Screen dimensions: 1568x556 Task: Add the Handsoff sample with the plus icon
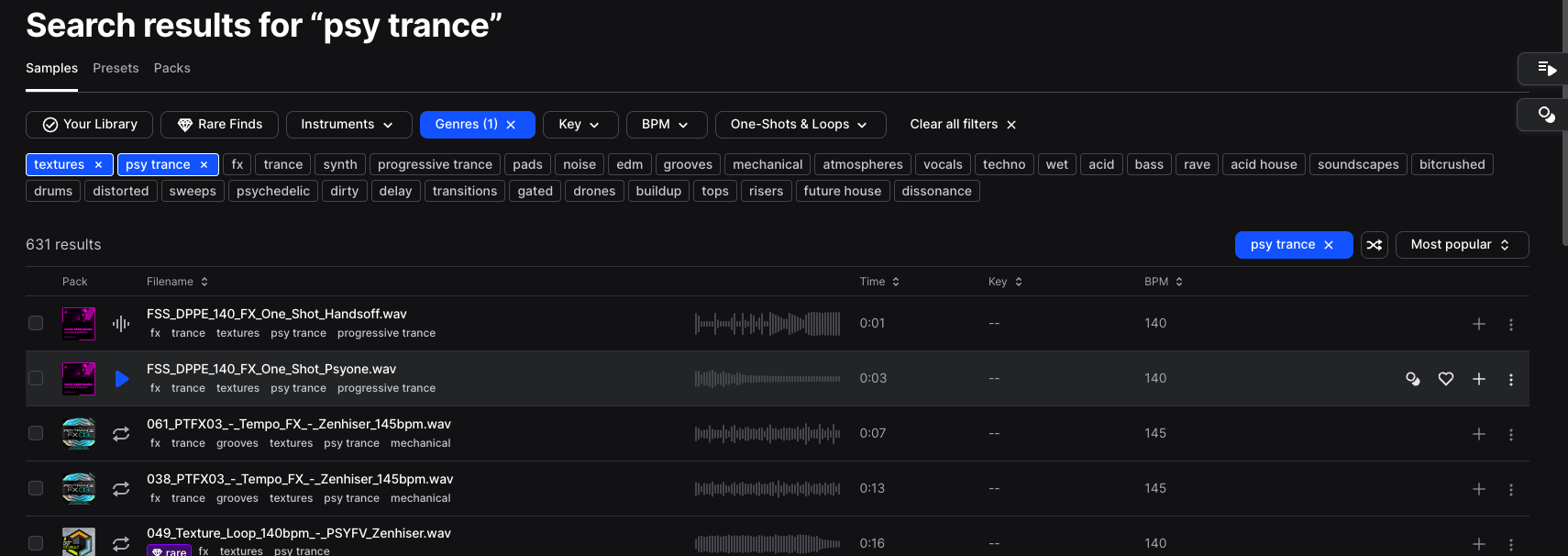pos(1479,324)
